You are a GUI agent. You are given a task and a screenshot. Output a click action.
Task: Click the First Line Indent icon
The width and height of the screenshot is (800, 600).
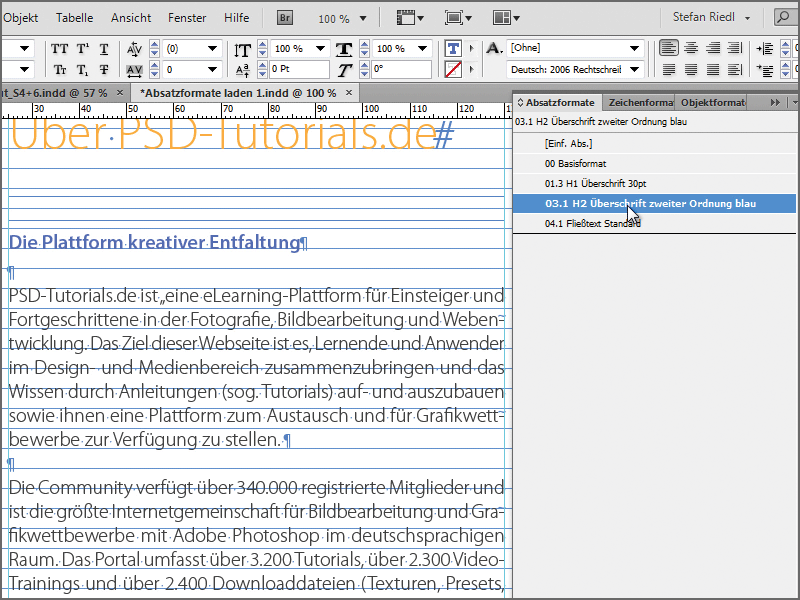point(765,70)
